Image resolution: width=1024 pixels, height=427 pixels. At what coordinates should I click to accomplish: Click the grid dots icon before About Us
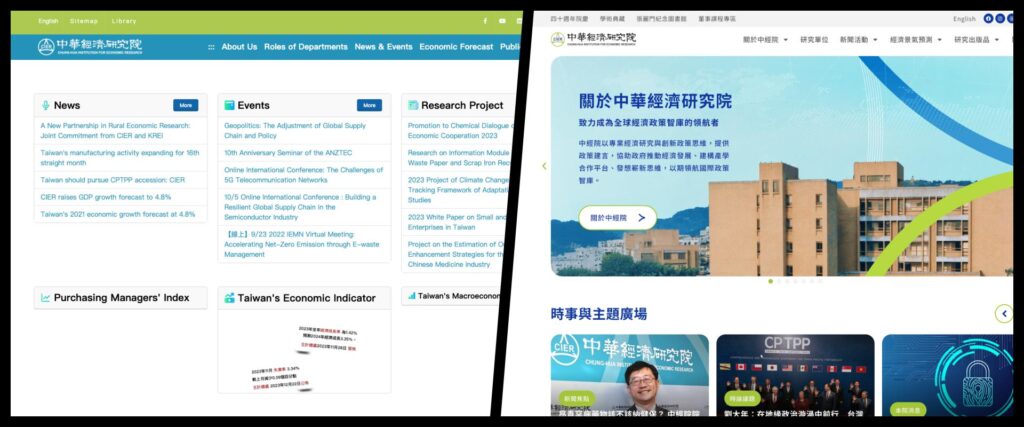[211, 47]
